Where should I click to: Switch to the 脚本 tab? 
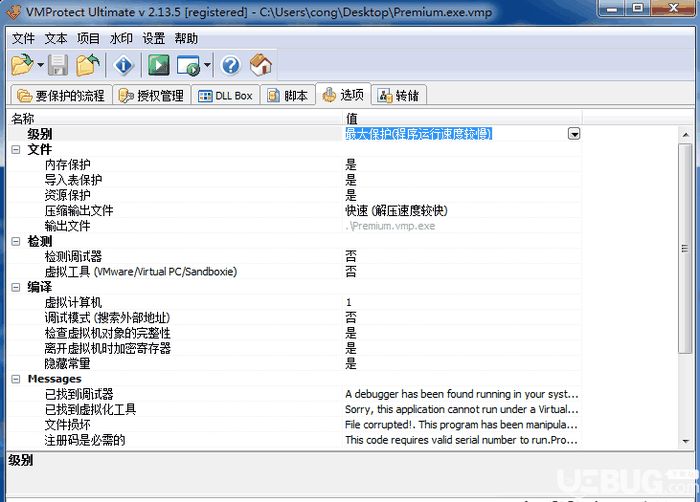pyautogui.click(x=288, y=95)
